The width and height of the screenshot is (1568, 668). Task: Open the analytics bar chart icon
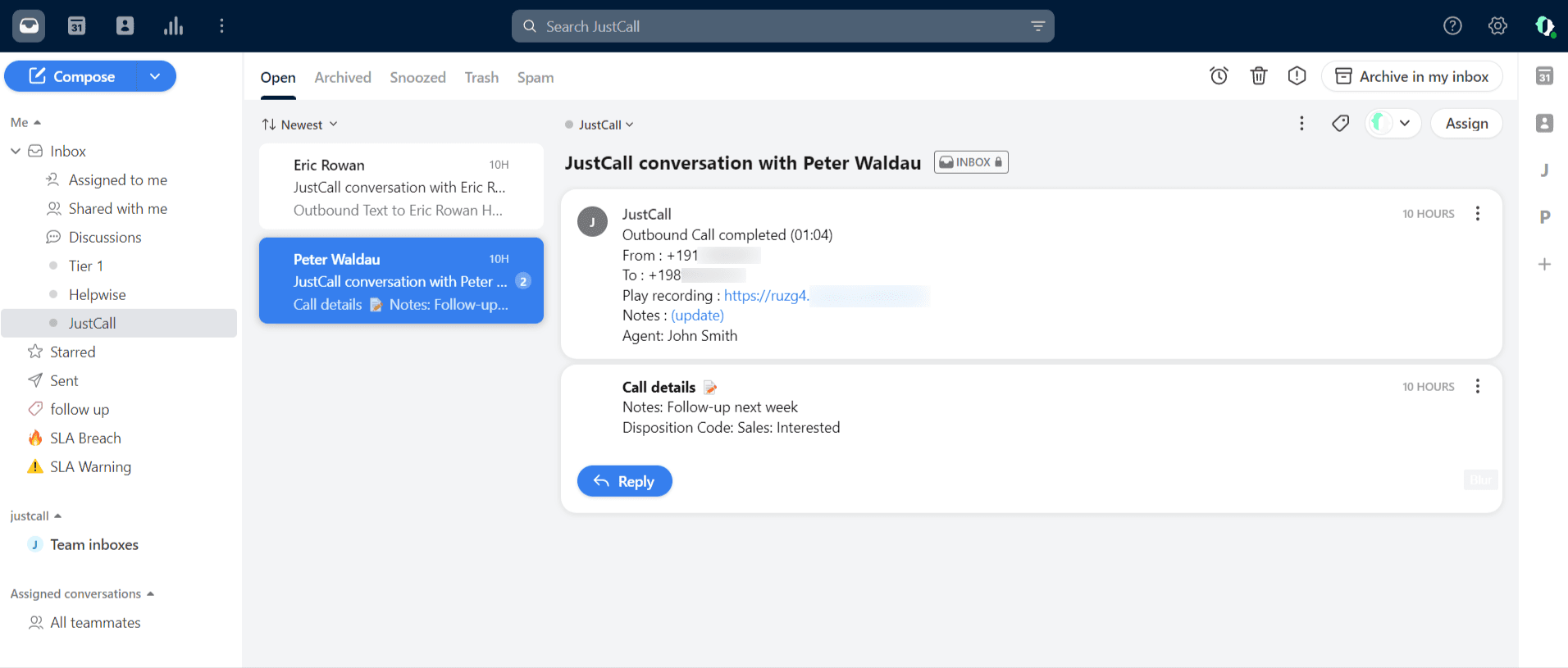(x=173, y=26)
